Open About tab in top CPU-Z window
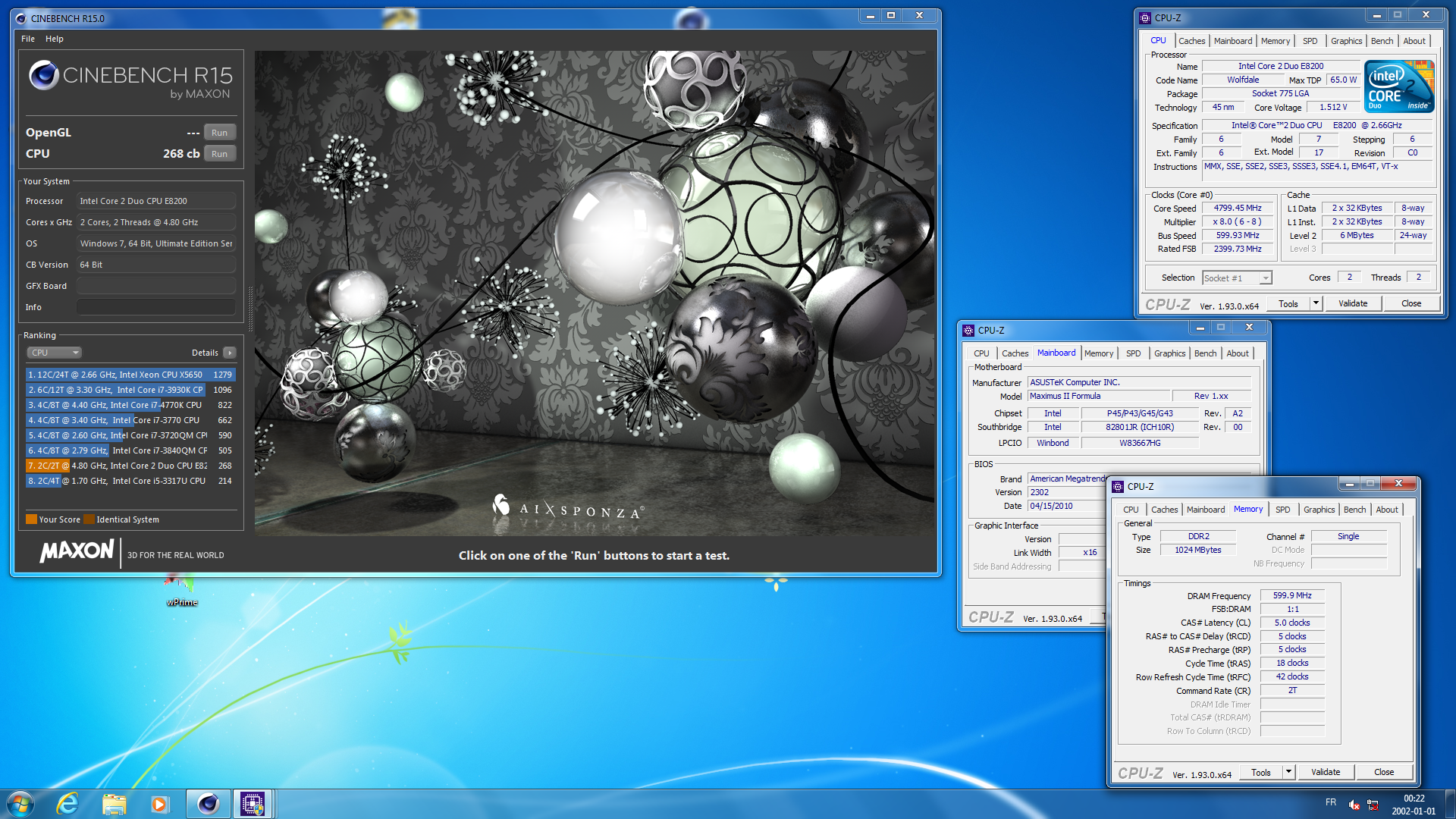 pyautogui.click(x=1414, y=41)
